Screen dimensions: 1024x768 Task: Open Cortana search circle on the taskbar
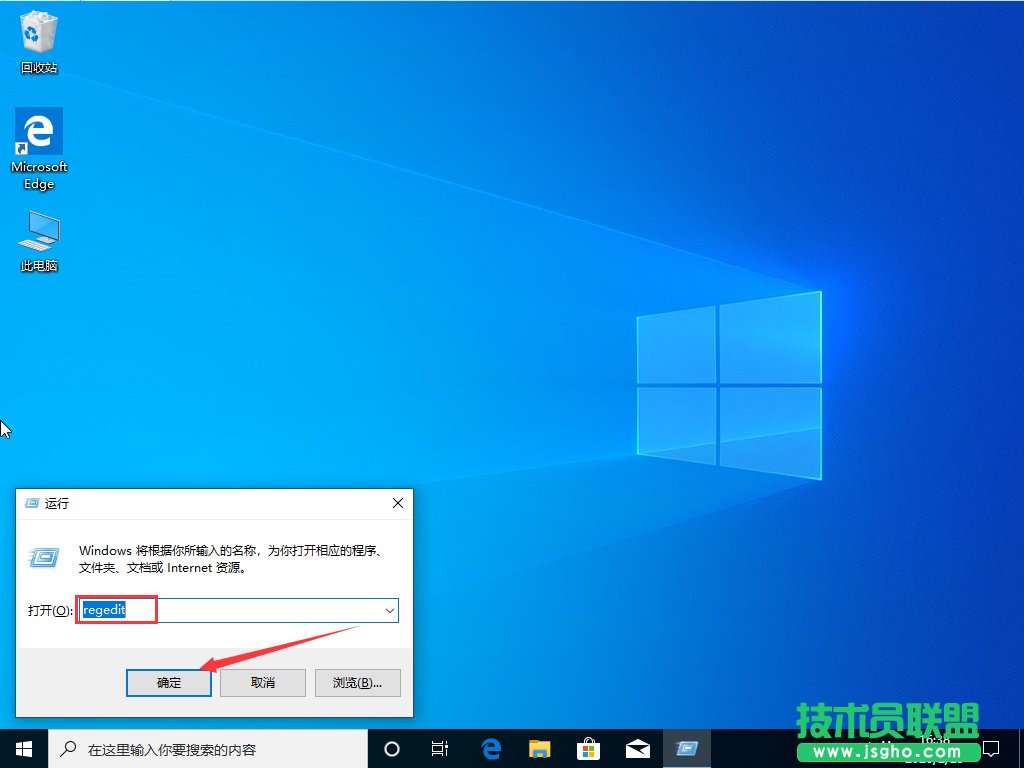coord(391,748)
